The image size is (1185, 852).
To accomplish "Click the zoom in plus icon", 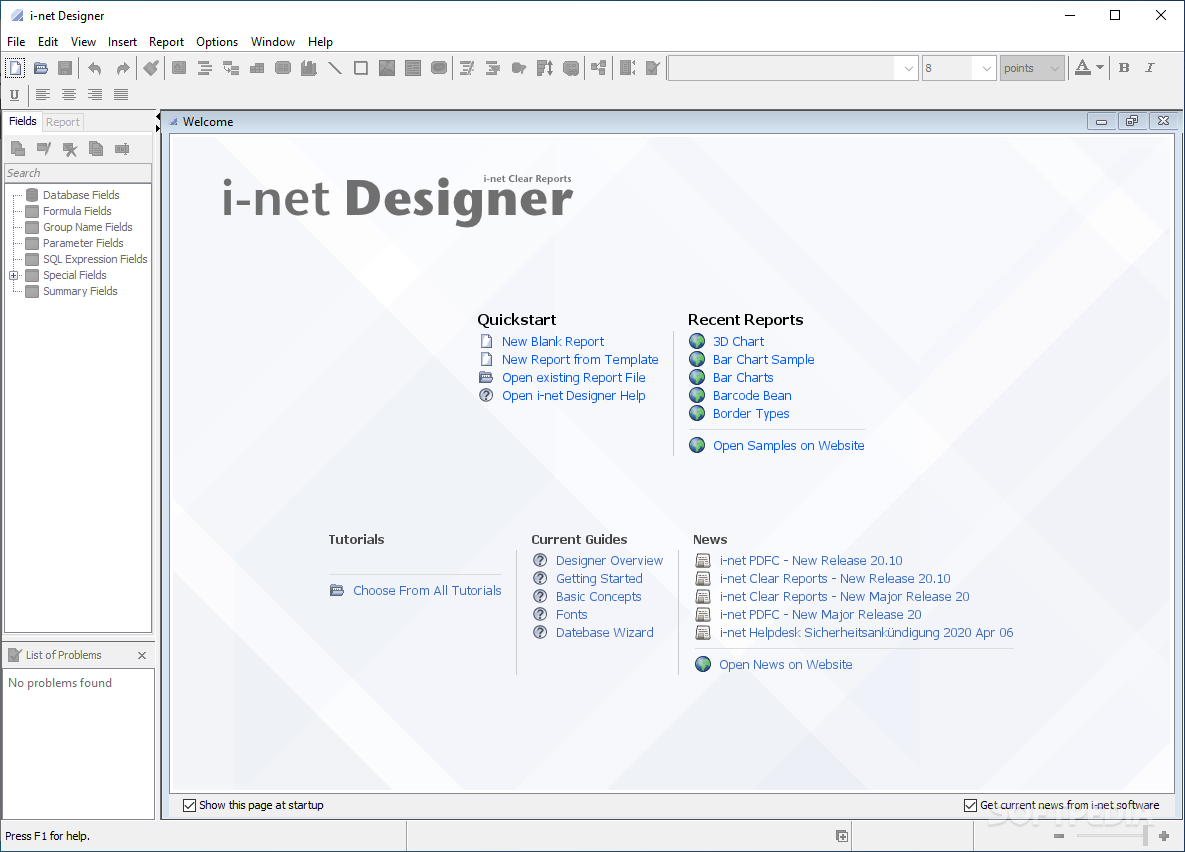I will pyautogui.click(x=1164, y=836).
